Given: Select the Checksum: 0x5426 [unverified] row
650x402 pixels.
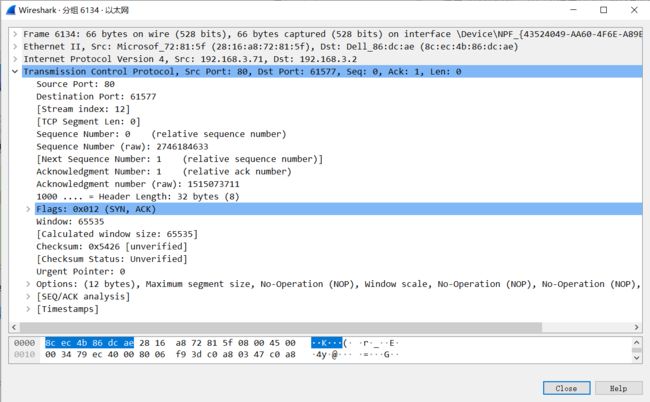Looking at the screenshot, I should (x=112, y=246).
